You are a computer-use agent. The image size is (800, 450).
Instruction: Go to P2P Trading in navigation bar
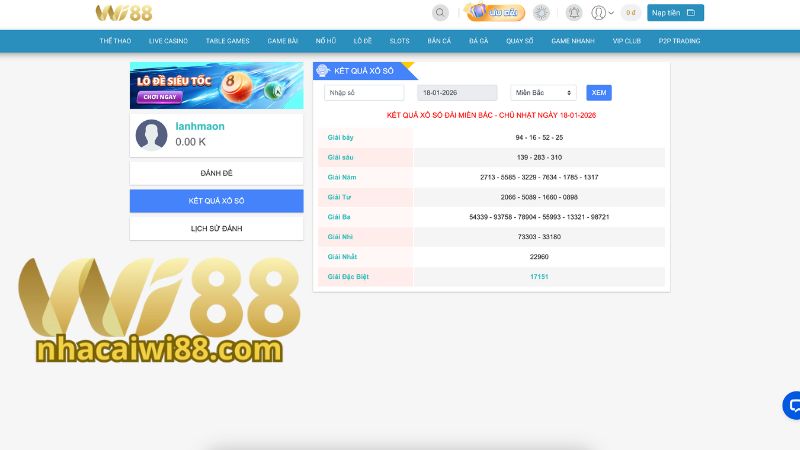pyautogui.click(x=679, y=41)
